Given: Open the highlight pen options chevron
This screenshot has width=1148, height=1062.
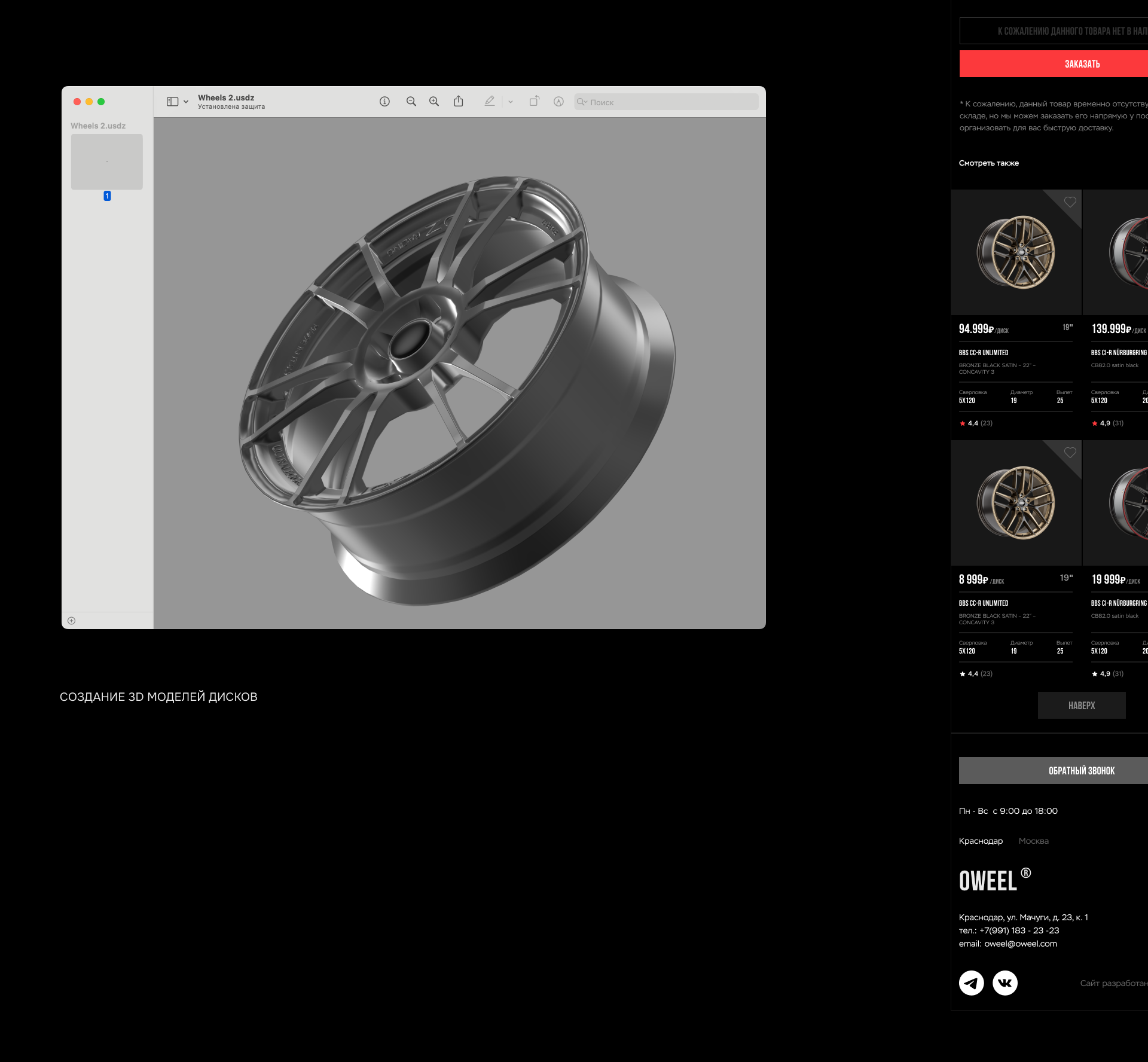Looking at the screenshot, I should pos(511,102).
